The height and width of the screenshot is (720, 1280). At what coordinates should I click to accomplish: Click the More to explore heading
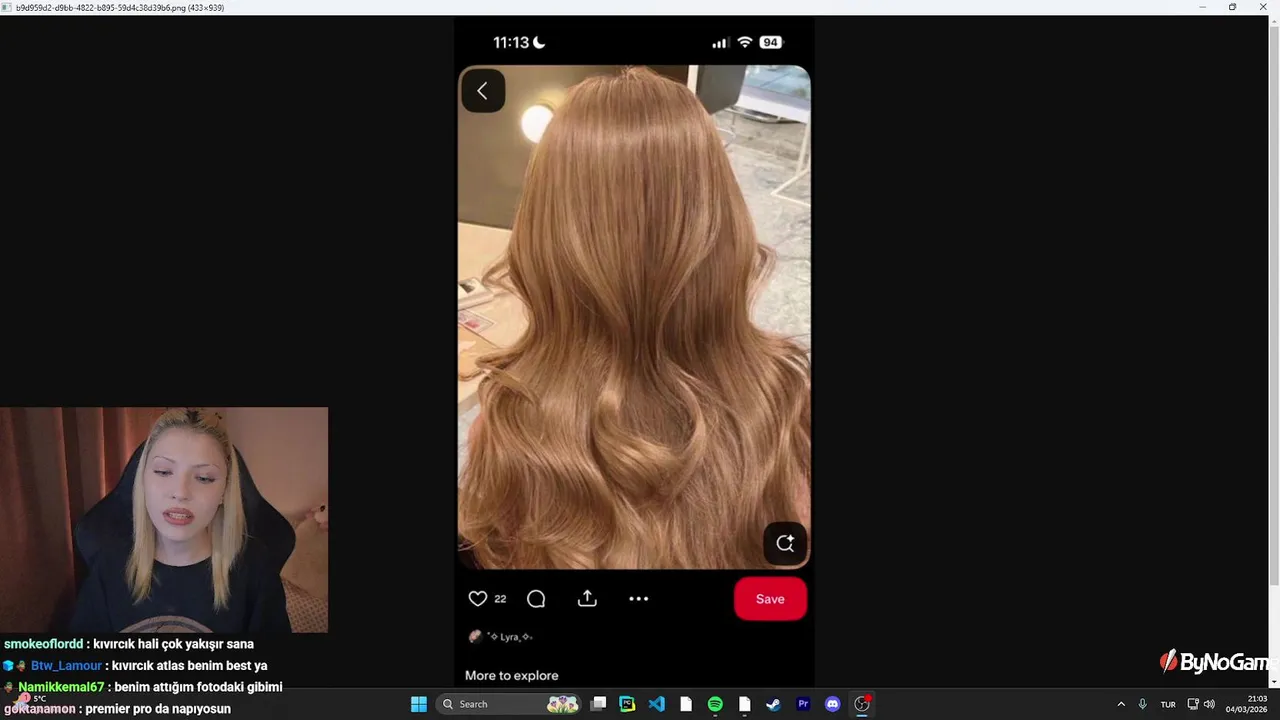512,675
